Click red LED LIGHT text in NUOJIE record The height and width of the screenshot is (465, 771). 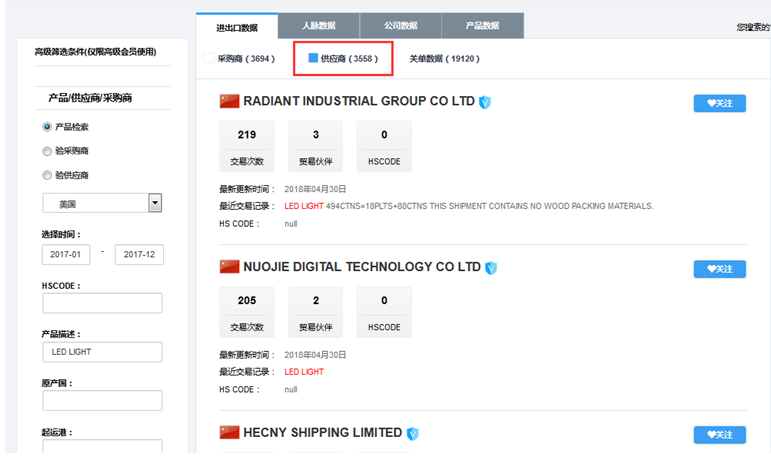[304, 372]
